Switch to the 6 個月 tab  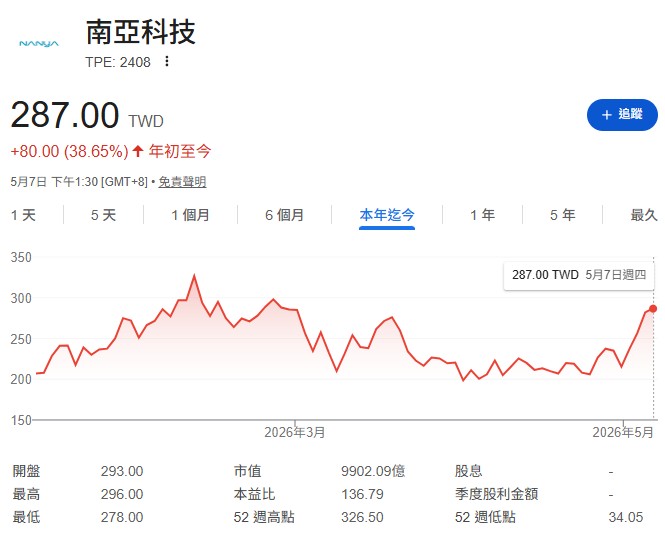(285, 215)
